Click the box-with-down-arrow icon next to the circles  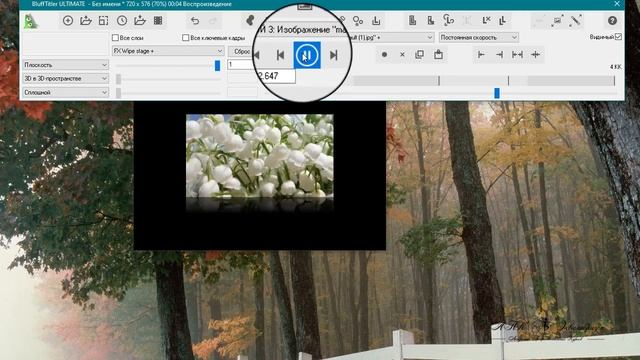(x=376, y=20)
